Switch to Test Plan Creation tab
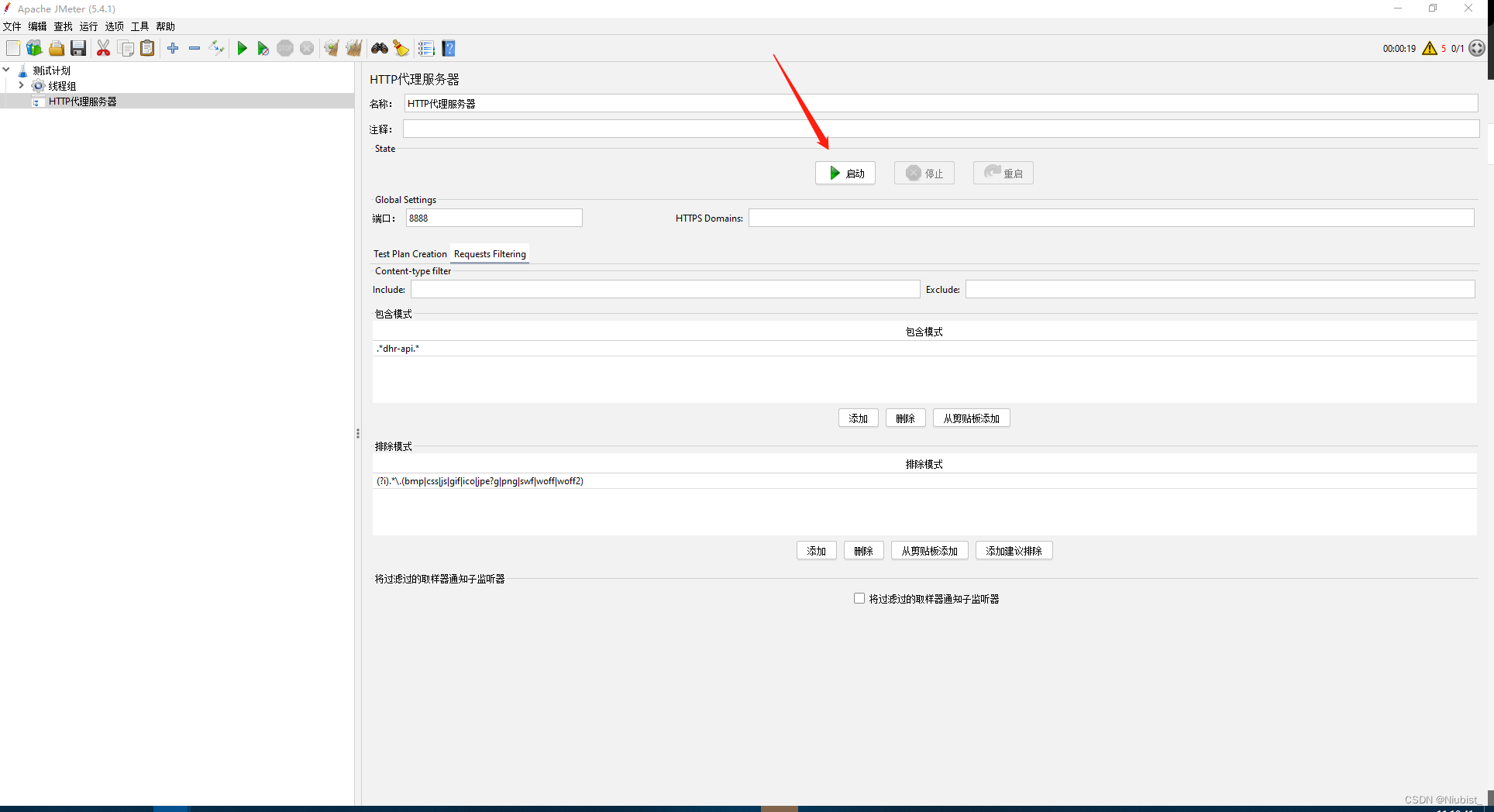Image resolution: width=1494 pixels, height=812 pixels. (410, 254)
